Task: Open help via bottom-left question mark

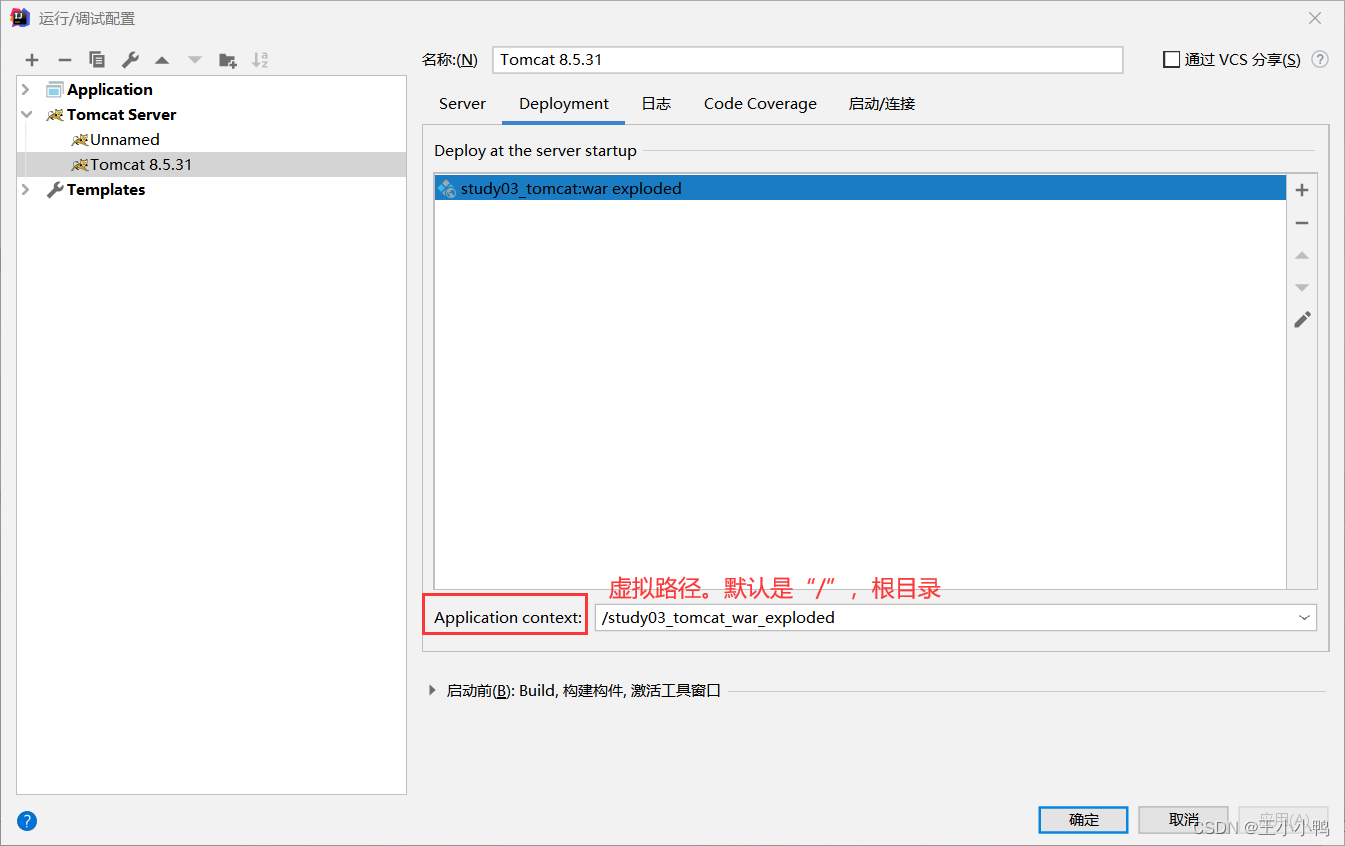Action: tap(26, 820)
